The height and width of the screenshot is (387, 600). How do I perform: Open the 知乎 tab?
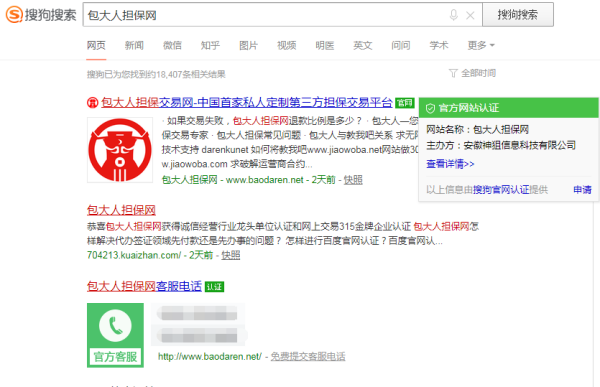(x=210, y=45)
